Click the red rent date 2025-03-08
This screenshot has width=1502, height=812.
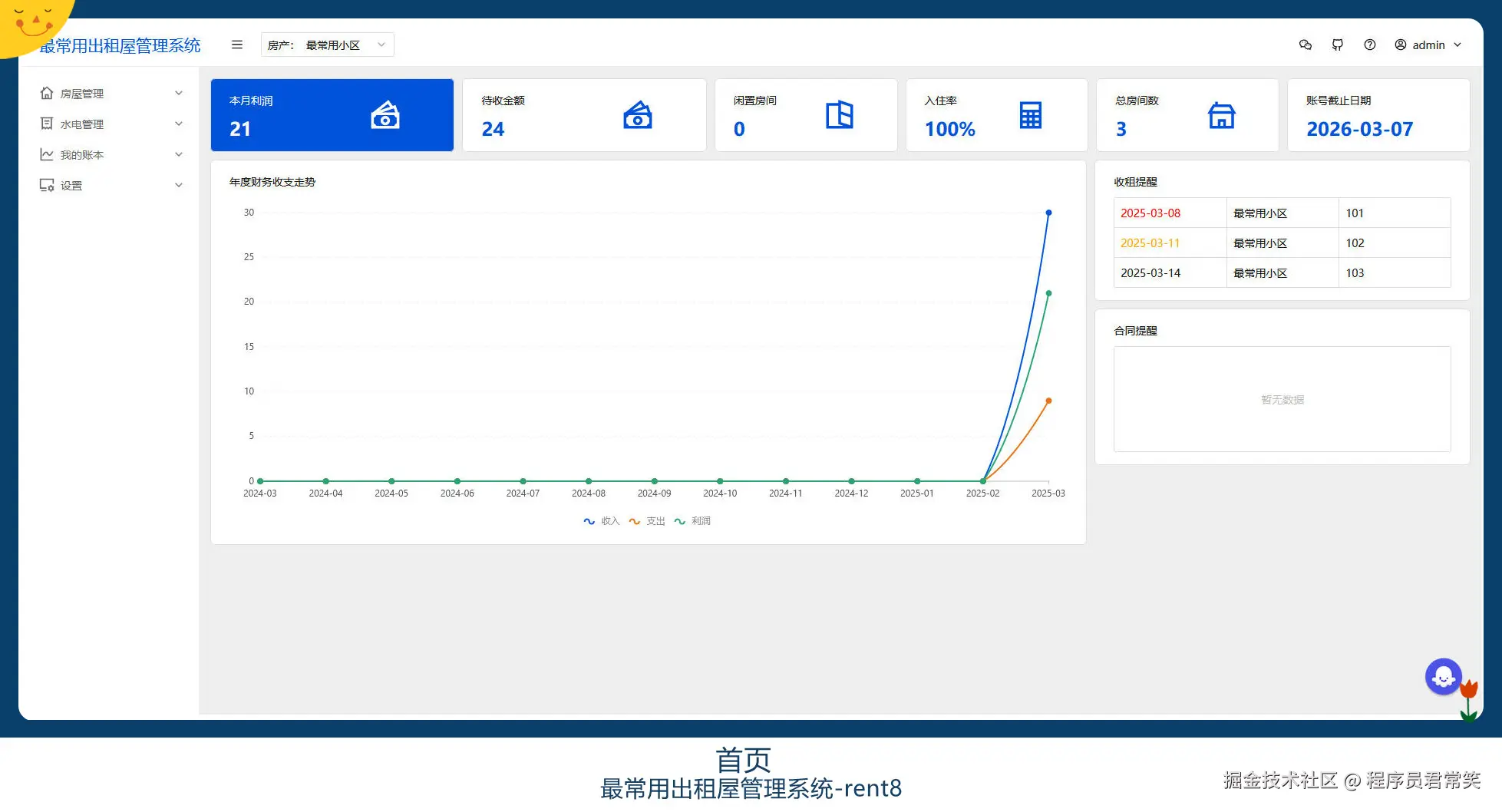pyautogui.click(x=1150, y=213)
